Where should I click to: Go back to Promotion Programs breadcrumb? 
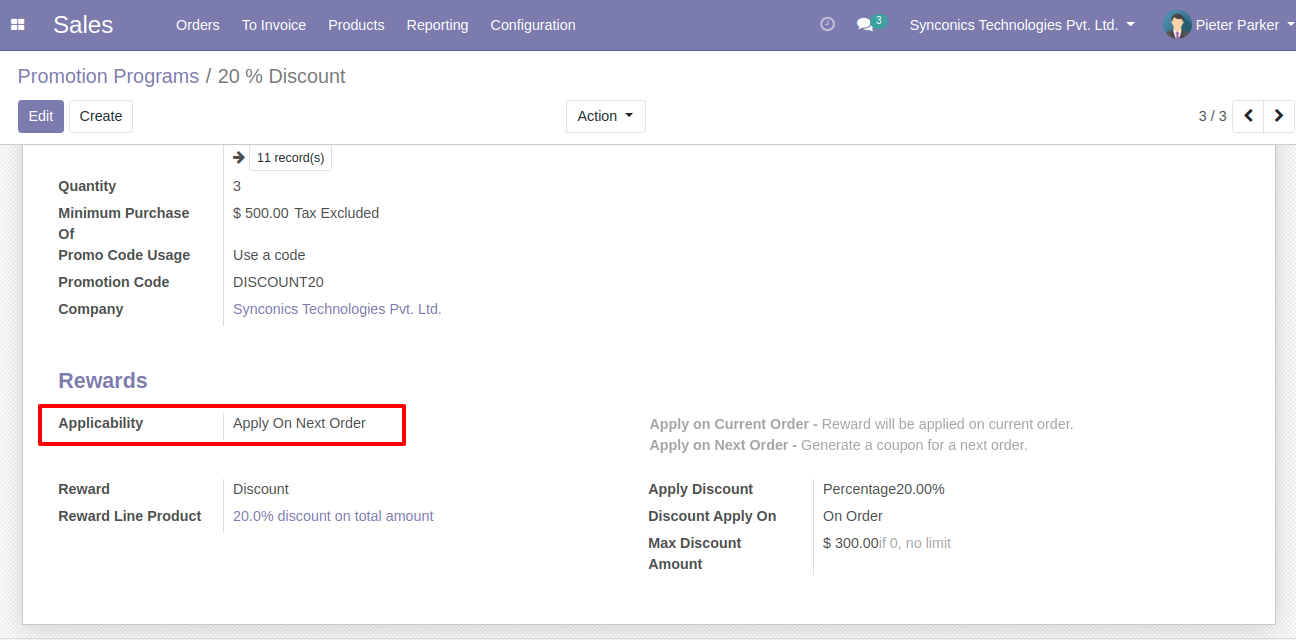[108, 76]
